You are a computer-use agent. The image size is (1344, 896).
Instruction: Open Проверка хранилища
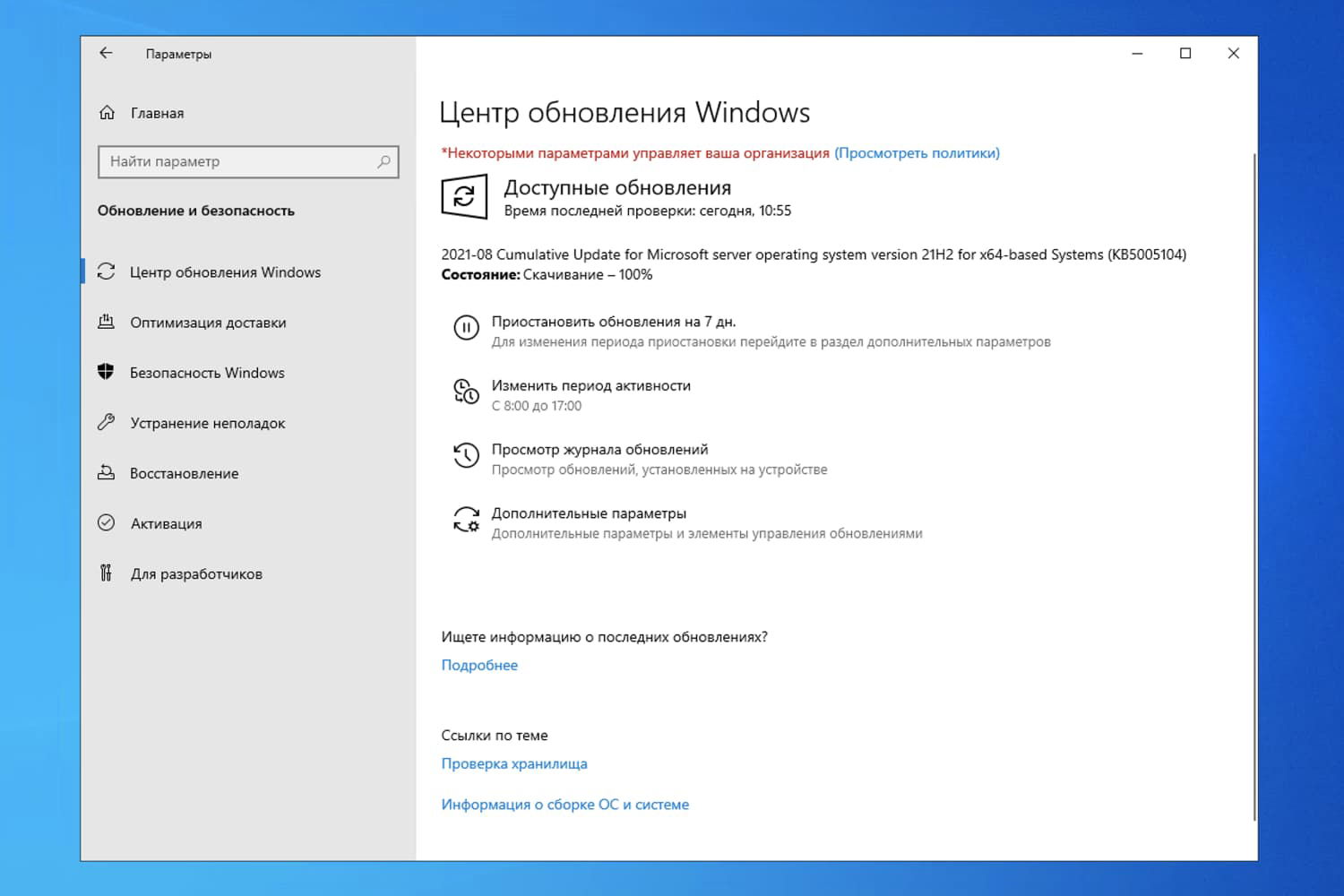[x=514, y=762]
